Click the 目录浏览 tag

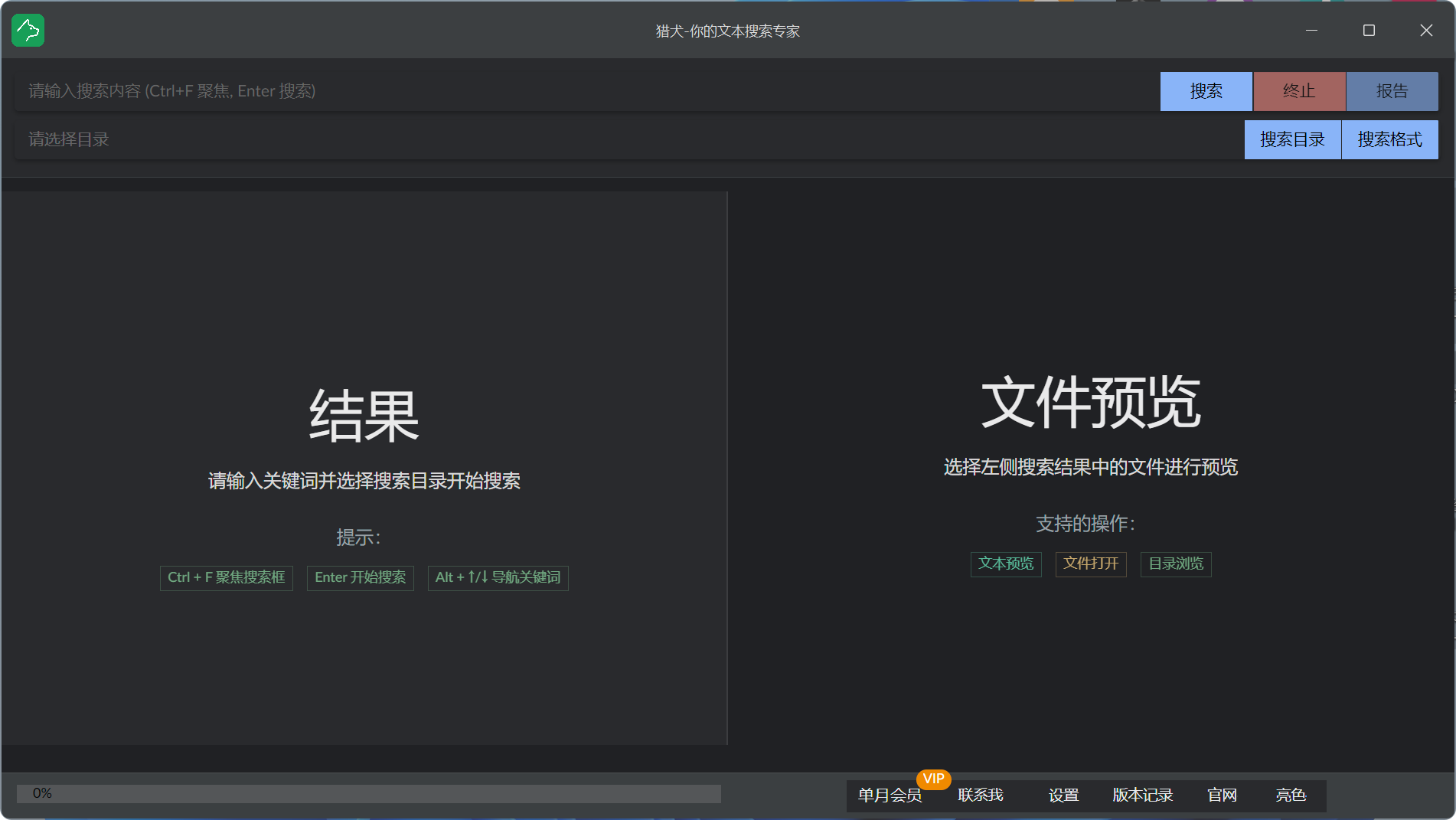click(1175, 564)
